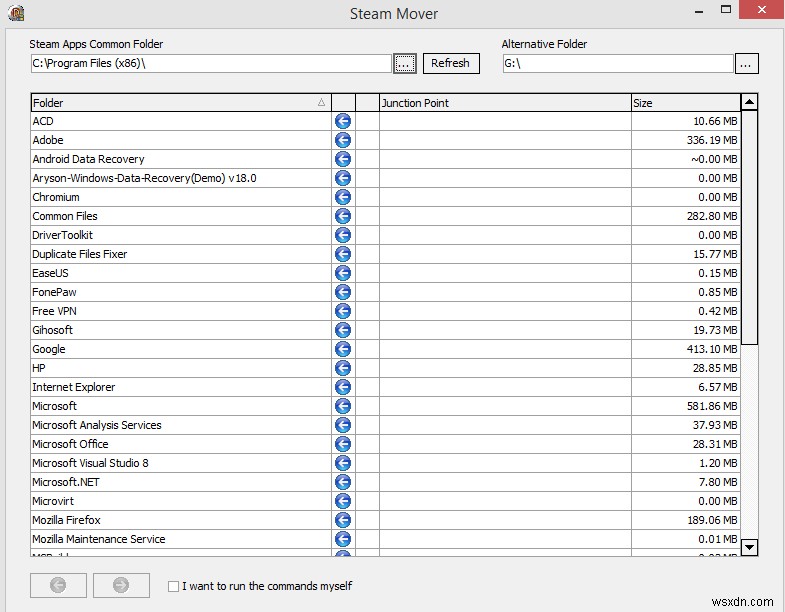Click blue arrow for Microsoft Analysis Services
The width and height of the screenshot is (785, 612).
coord(343,425)
